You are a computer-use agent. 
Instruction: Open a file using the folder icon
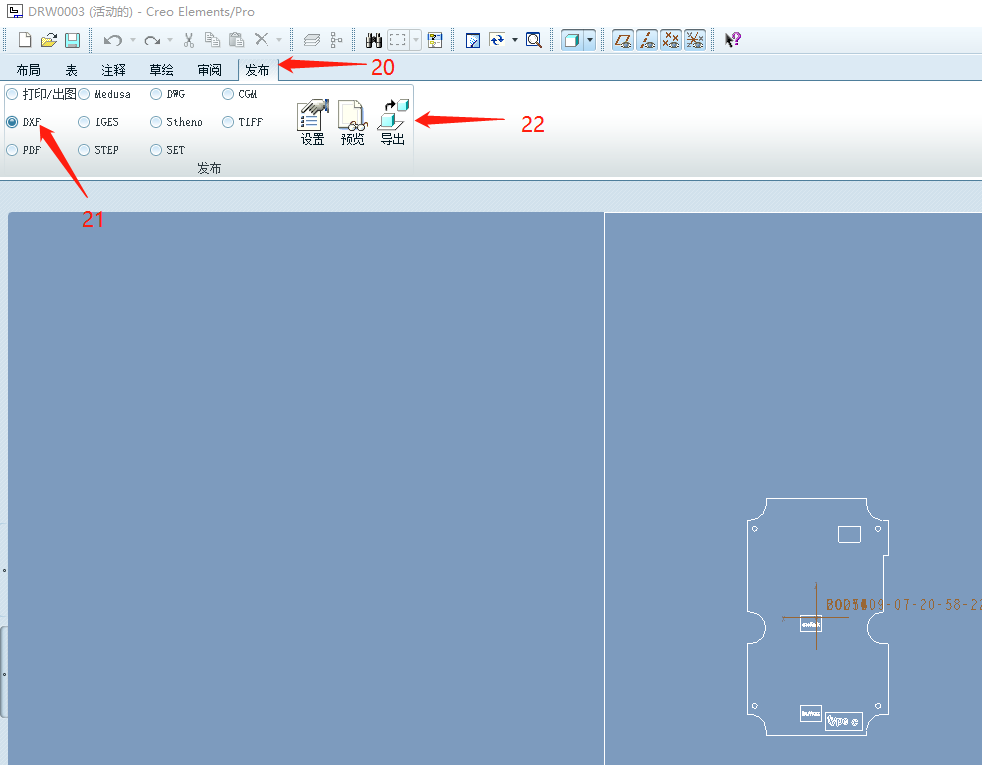pyautogui.click(x=49, y=40)
